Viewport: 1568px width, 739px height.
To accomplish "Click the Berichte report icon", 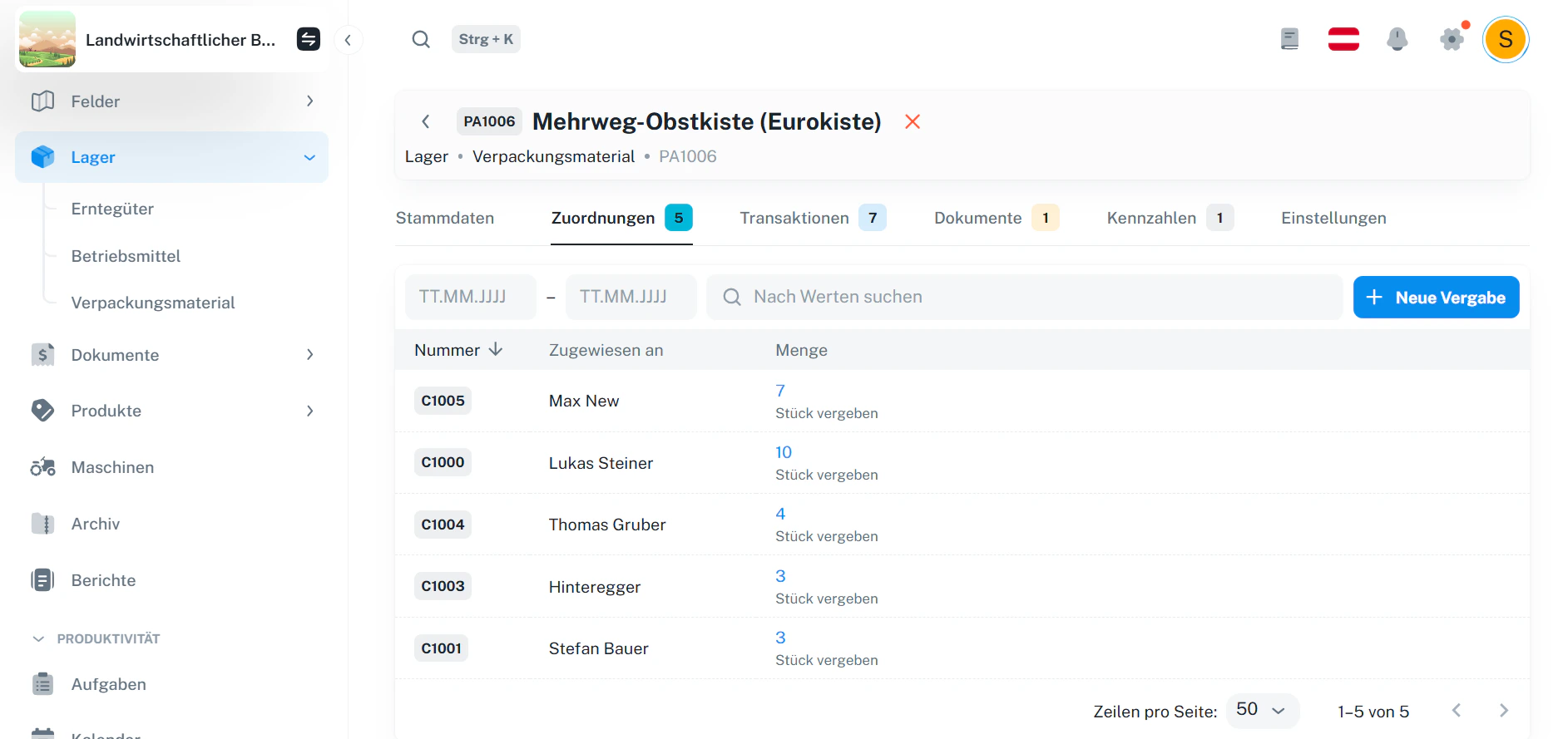I will coord(42,580).
